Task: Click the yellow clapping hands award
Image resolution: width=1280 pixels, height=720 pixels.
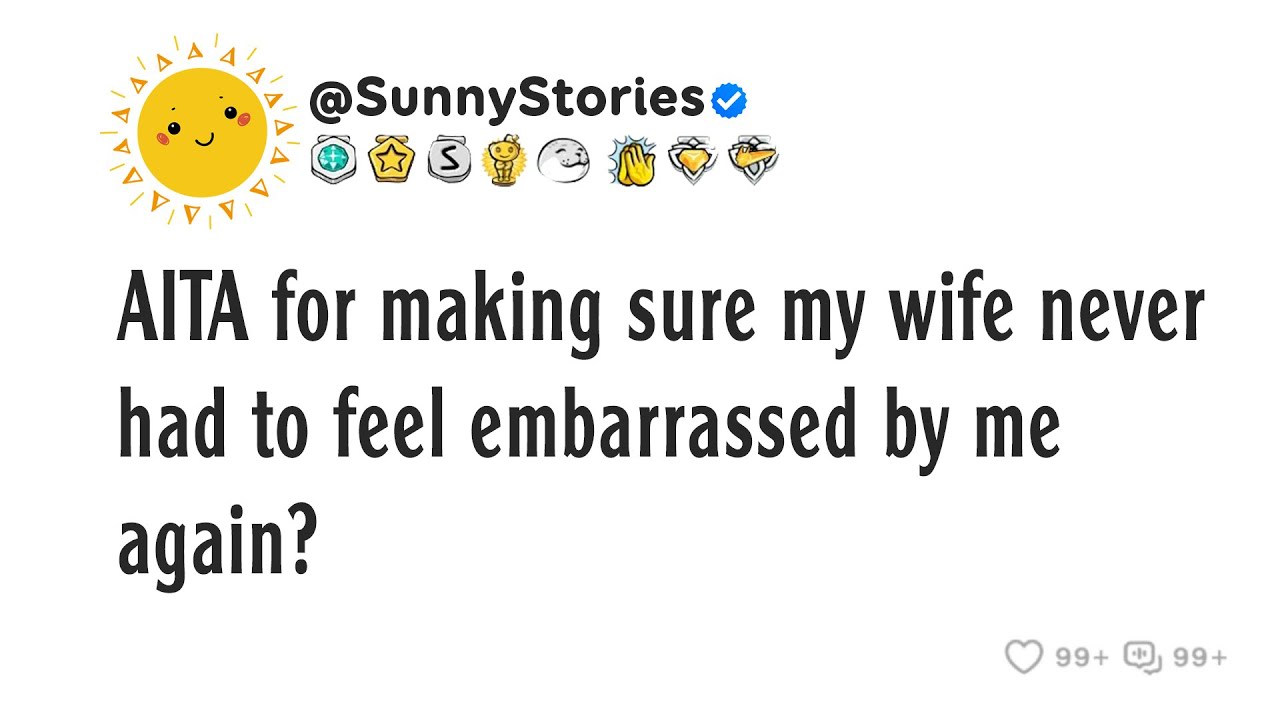Action: (630, 161)
